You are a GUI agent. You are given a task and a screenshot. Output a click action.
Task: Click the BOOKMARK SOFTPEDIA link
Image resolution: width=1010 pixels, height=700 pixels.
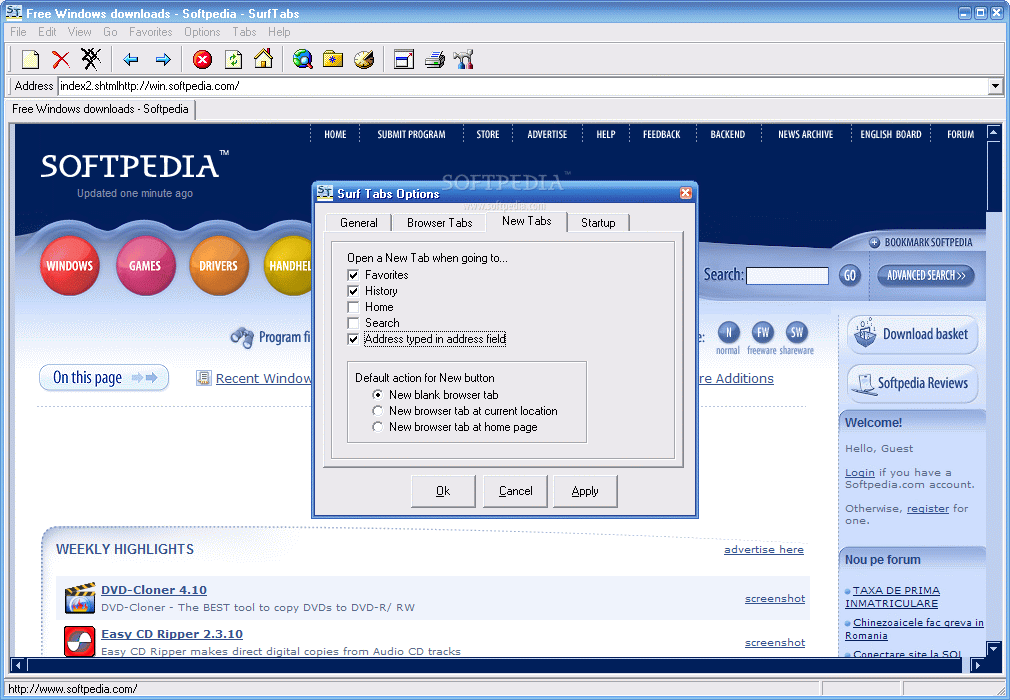[x=921, y=243]
